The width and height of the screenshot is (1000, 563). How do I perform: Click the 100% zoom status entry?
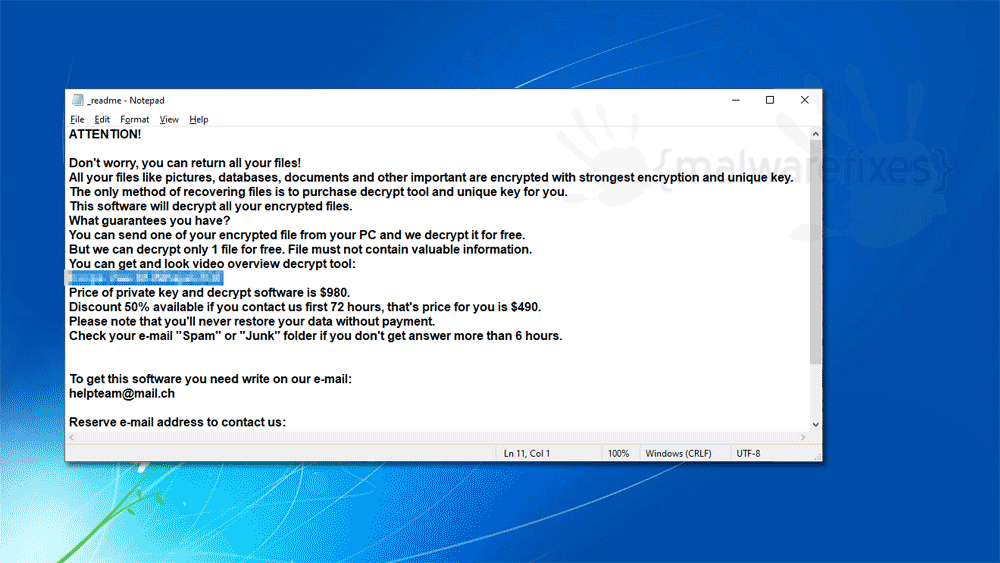point(618,453)
